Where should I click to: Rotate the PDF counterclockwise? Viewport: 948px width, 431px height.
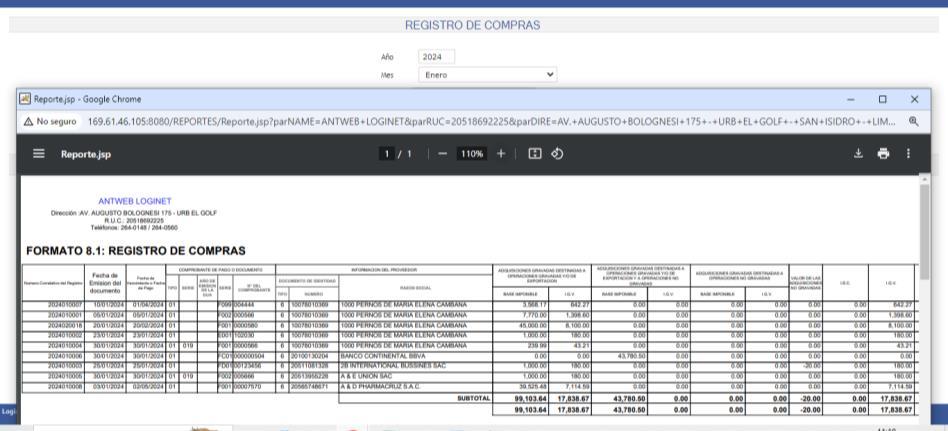[x=557, y=154]
